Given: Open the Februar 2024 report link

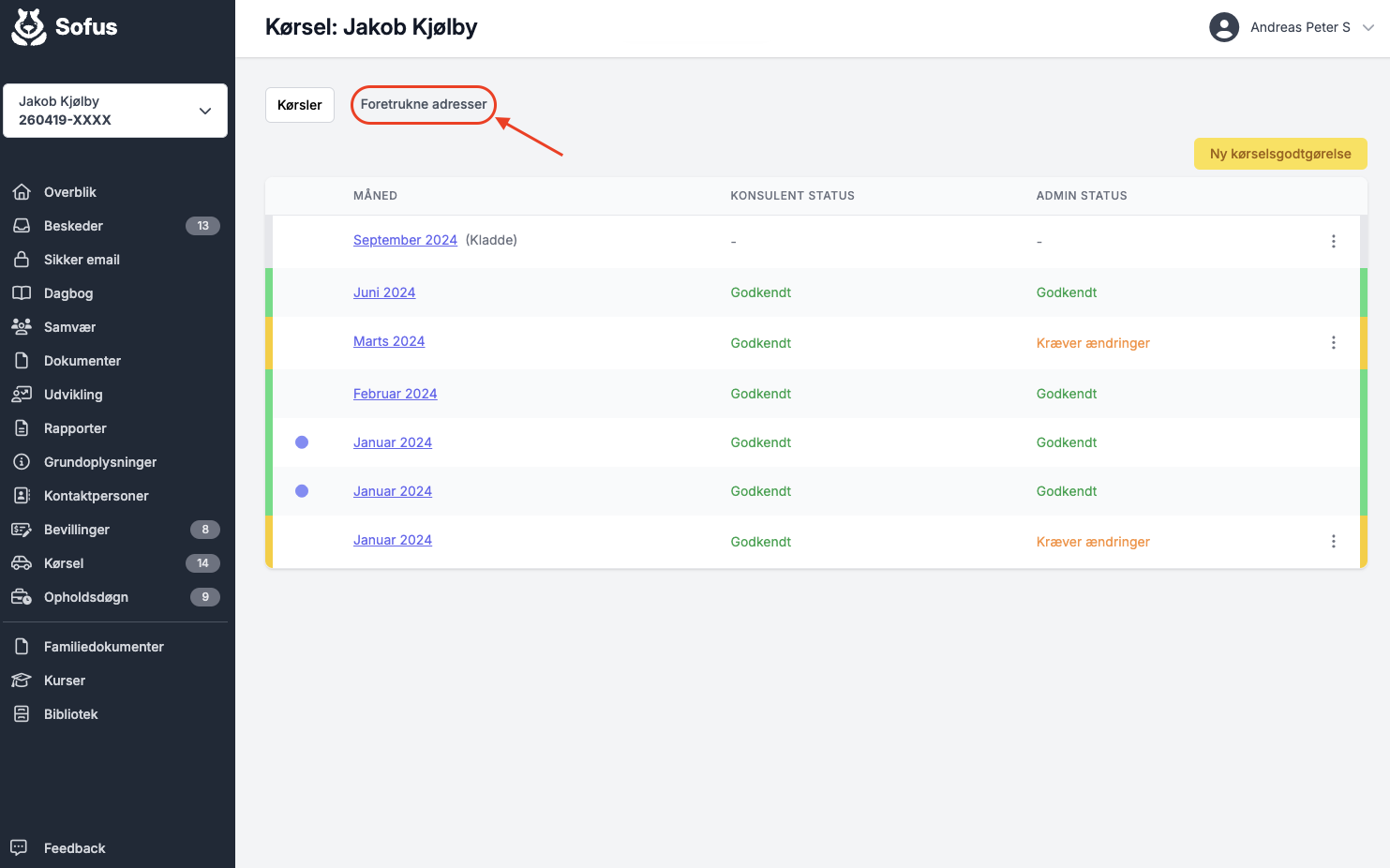Looking at the screenshot, I should [395, 394].
